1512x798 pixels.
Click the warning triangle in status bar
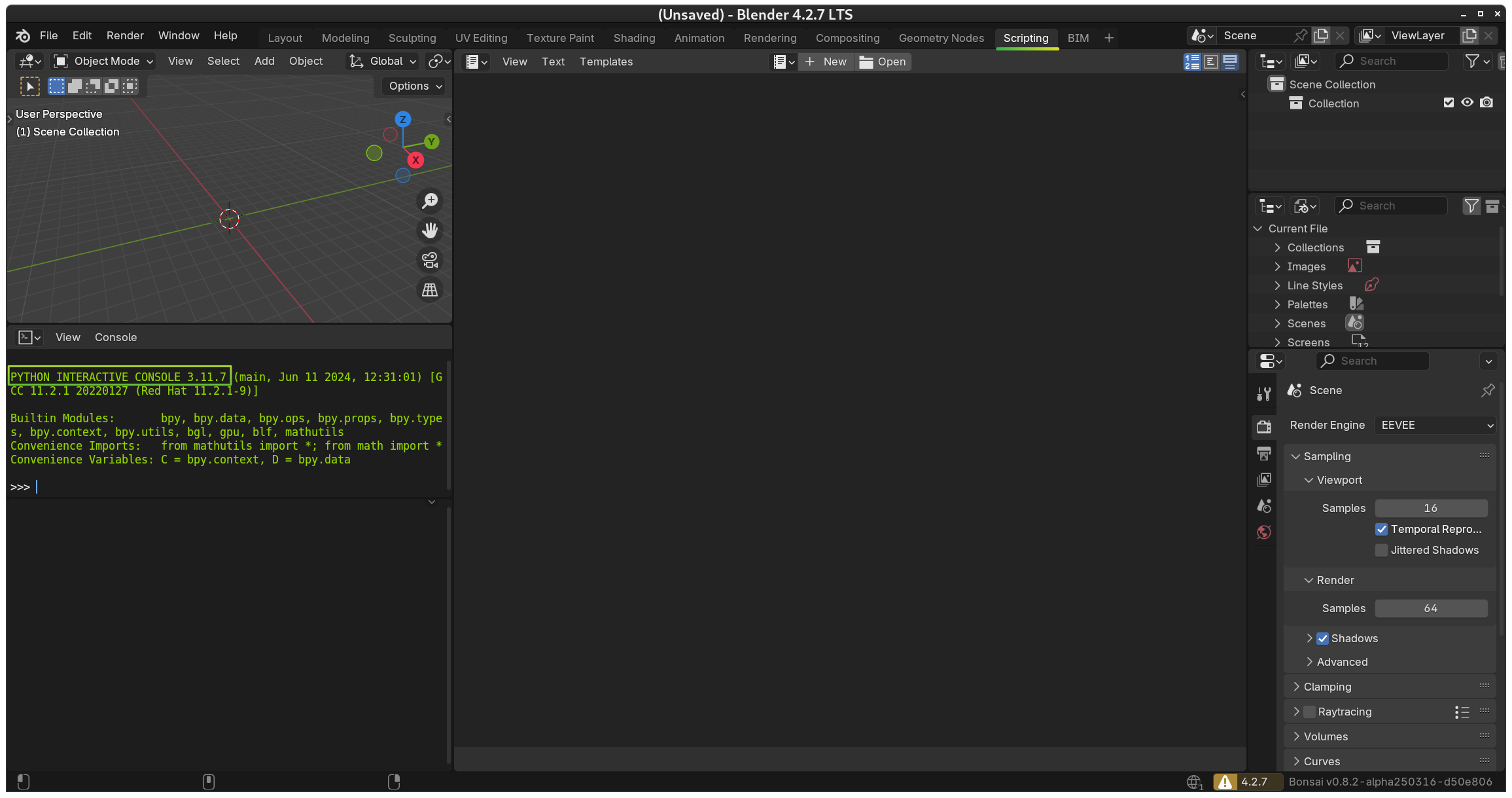pos(1225,782)
